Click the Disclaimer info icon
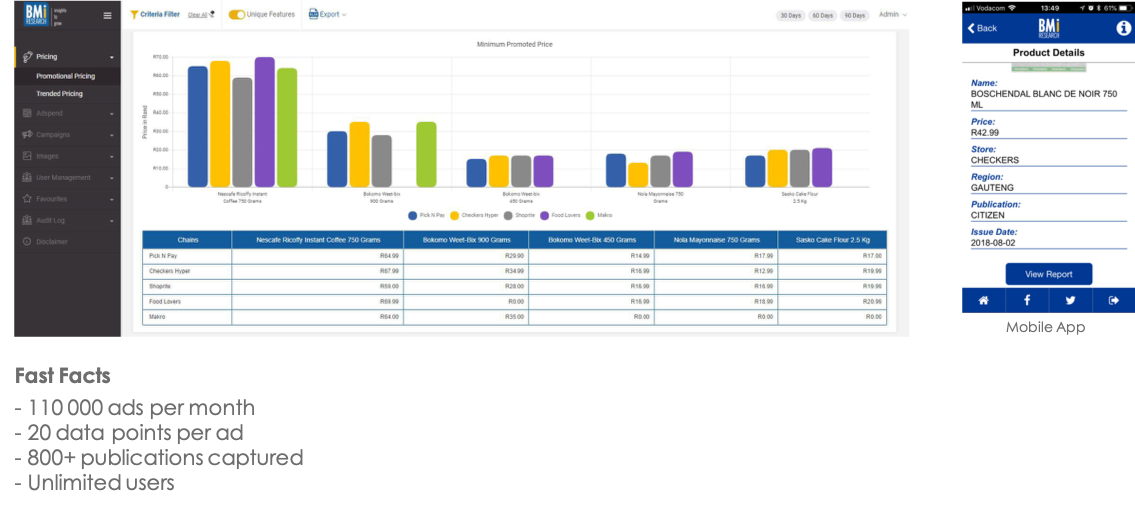This screenshot has width=1135, height=506. click(x=27, y=242)
